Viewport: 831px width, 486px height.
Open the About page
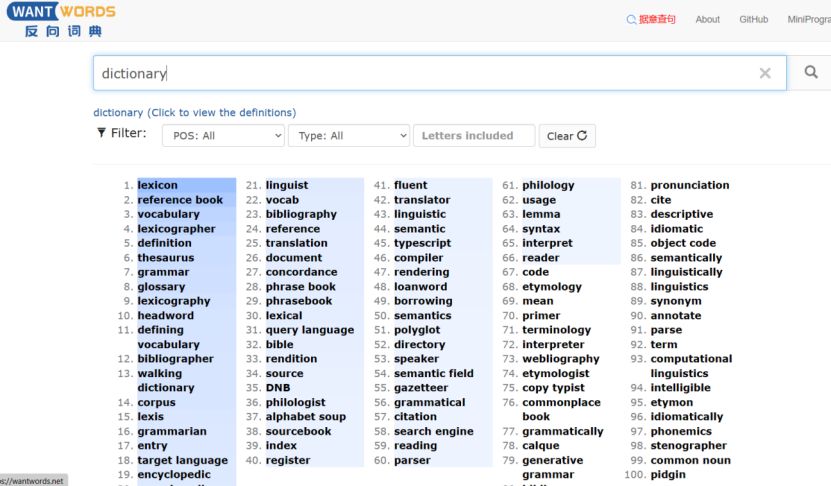707,19
